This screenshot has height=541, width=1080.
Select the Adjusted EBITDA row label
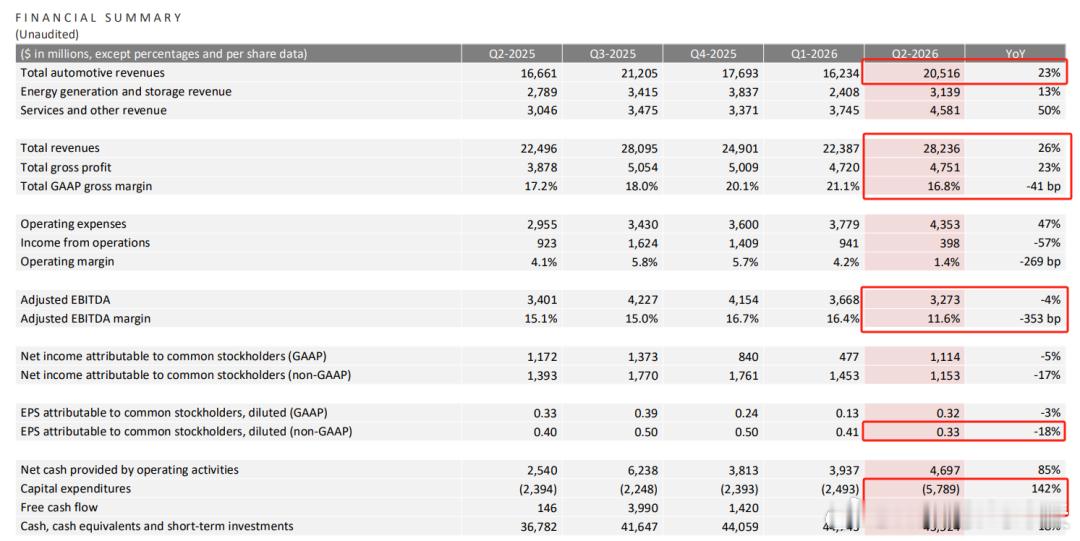tap(65, 300)
